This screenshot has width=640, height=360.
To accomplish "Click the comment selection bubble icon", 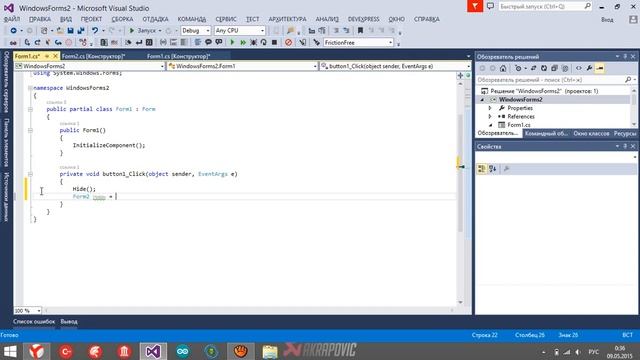I will coord(208,42).
